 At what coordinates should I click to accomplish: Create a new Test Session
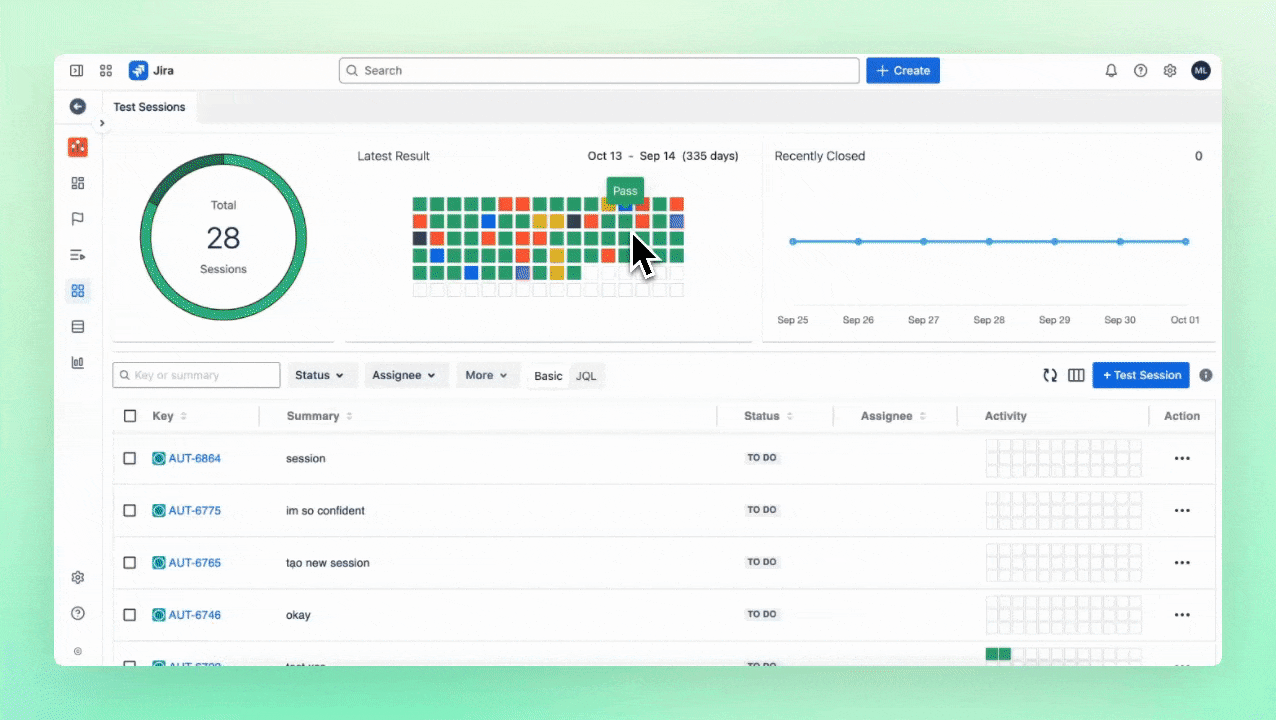pos(1141,375)
